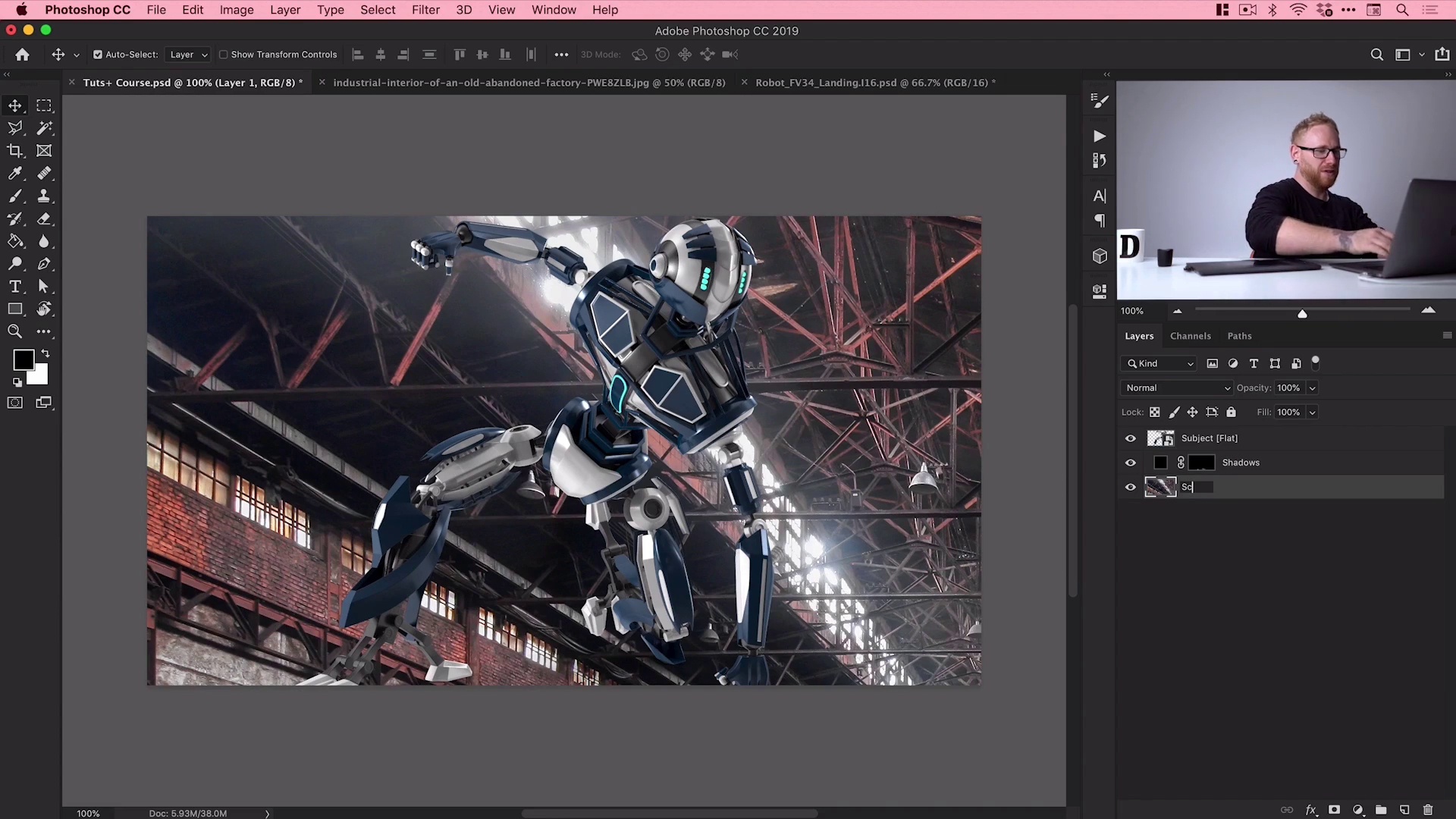Expand the Kind filter dropdown
The width and height of the screenshot is (1456, 819).
tap(1188, 363)
